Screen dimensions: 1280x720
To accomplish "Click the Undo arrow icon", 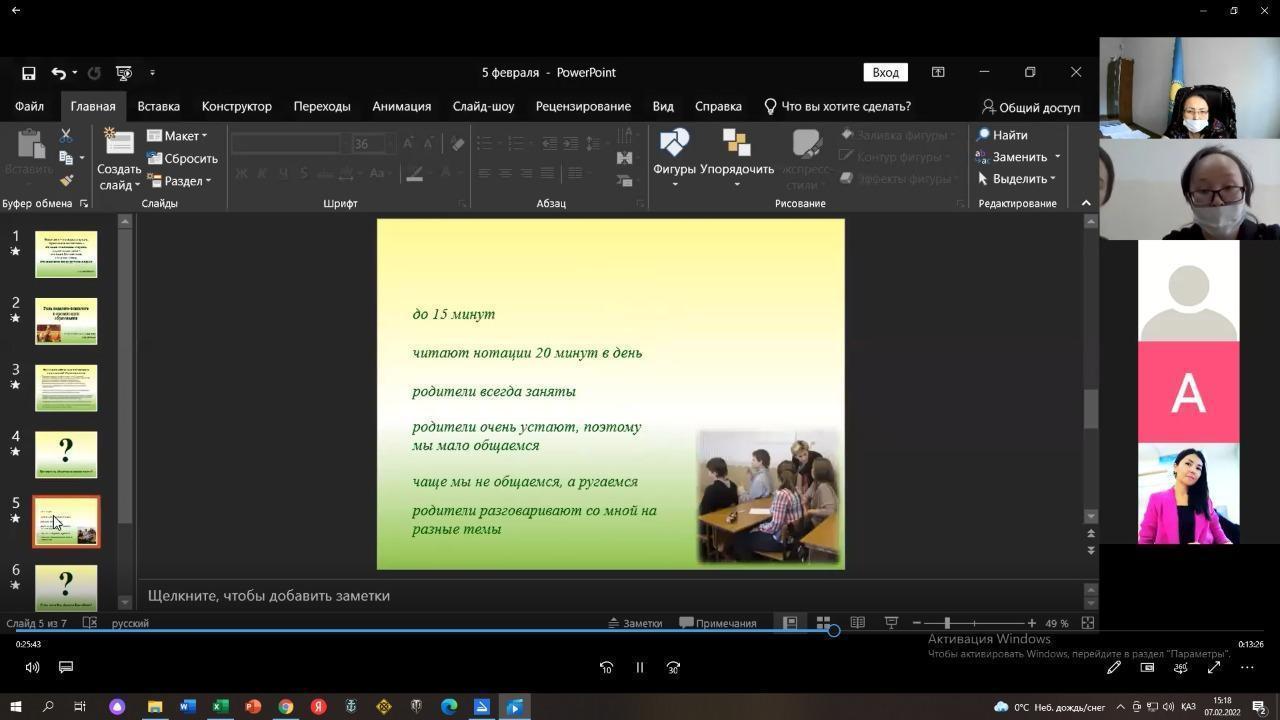I will pos(59,73).
